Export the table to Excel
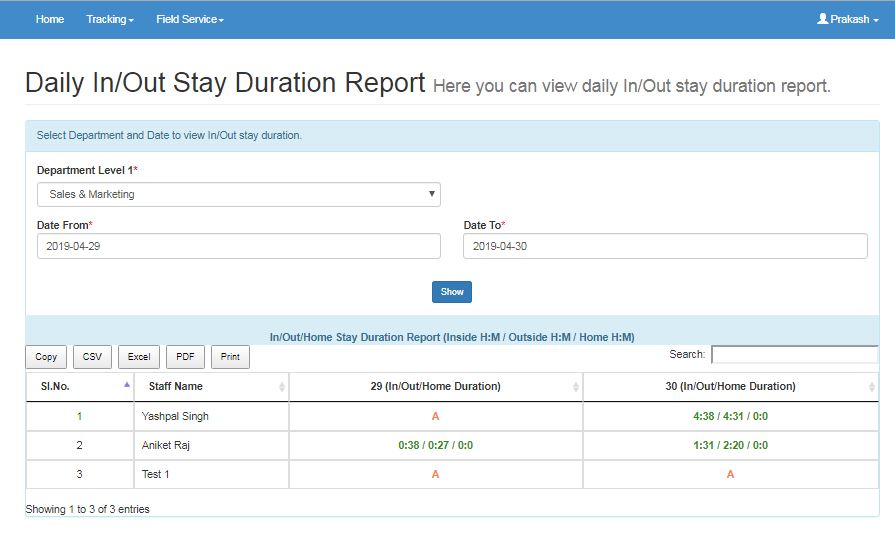The height and width of the screenshot is (560, 895). coord(139,357)
